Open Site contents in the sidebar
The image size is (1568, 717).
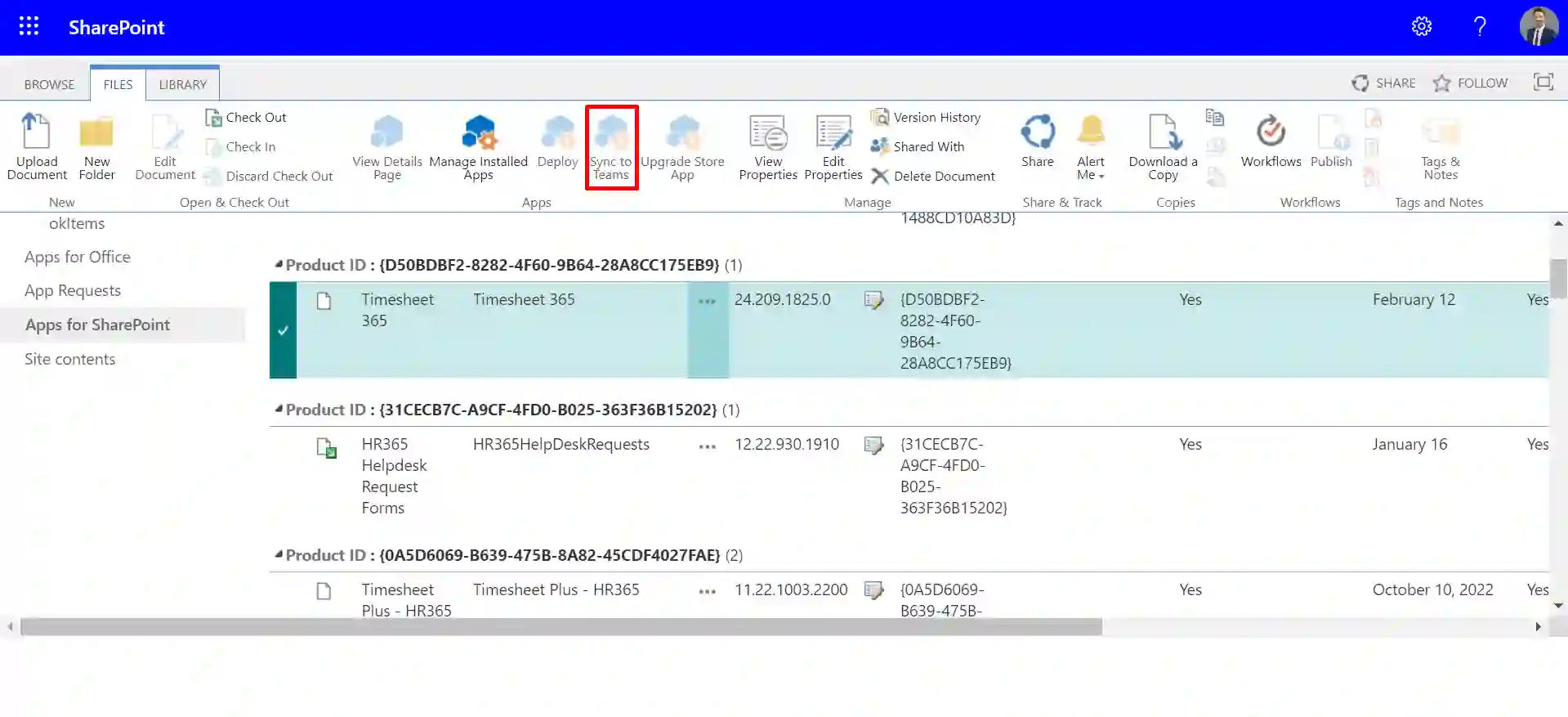tap(69, 360)
